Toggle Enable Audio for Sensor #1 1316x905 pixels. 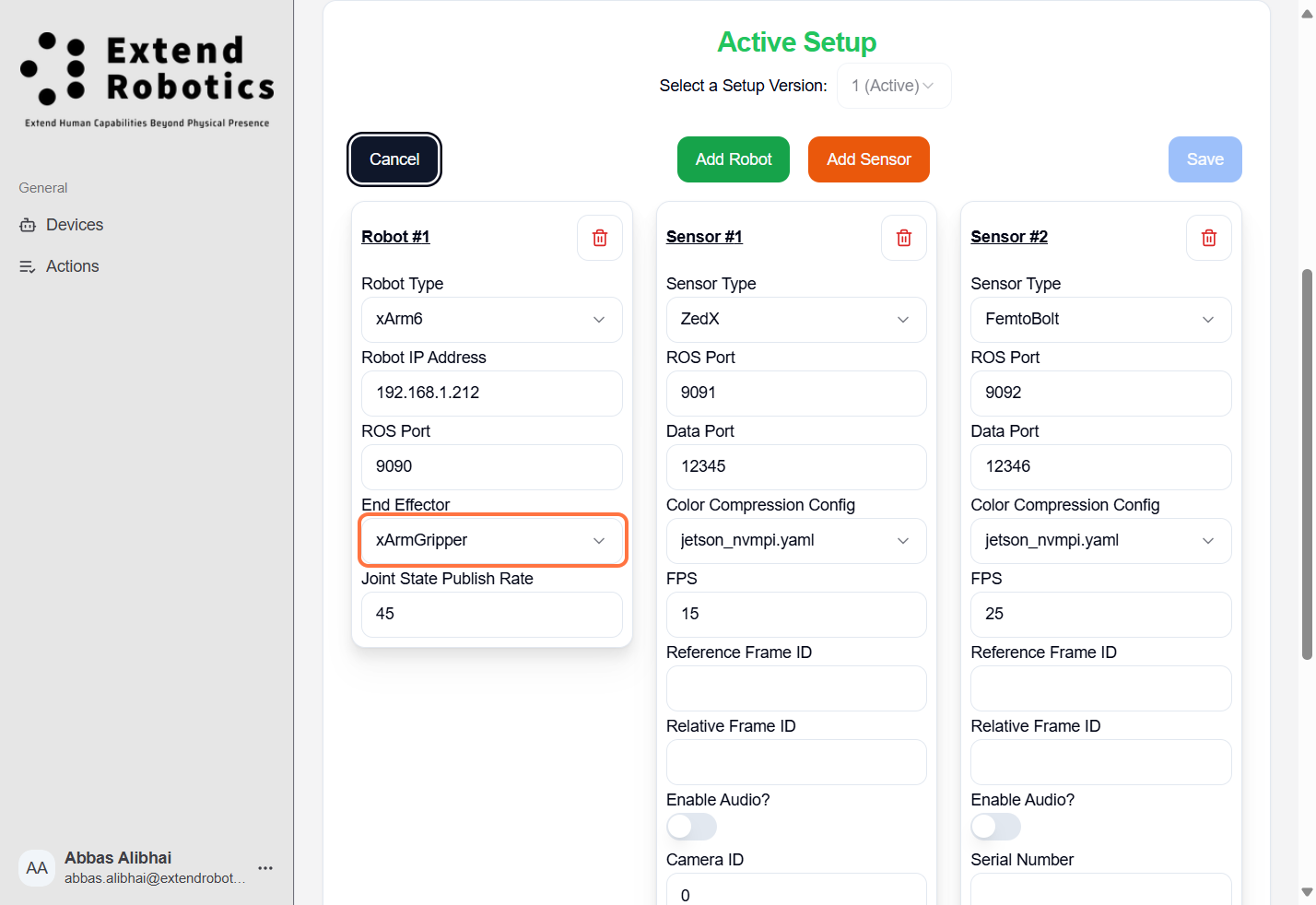click(691, 827)
